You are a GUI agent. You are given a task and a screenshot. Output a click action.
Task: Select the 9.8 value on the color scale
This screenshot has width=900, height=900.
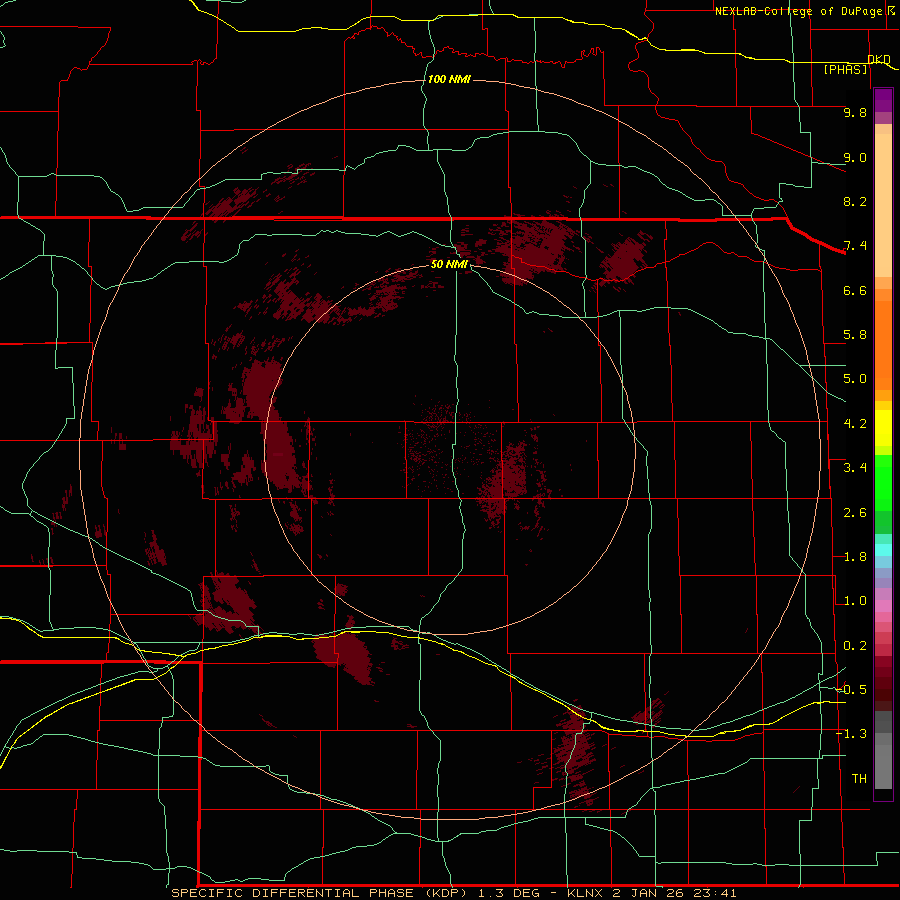pos(855,112)
